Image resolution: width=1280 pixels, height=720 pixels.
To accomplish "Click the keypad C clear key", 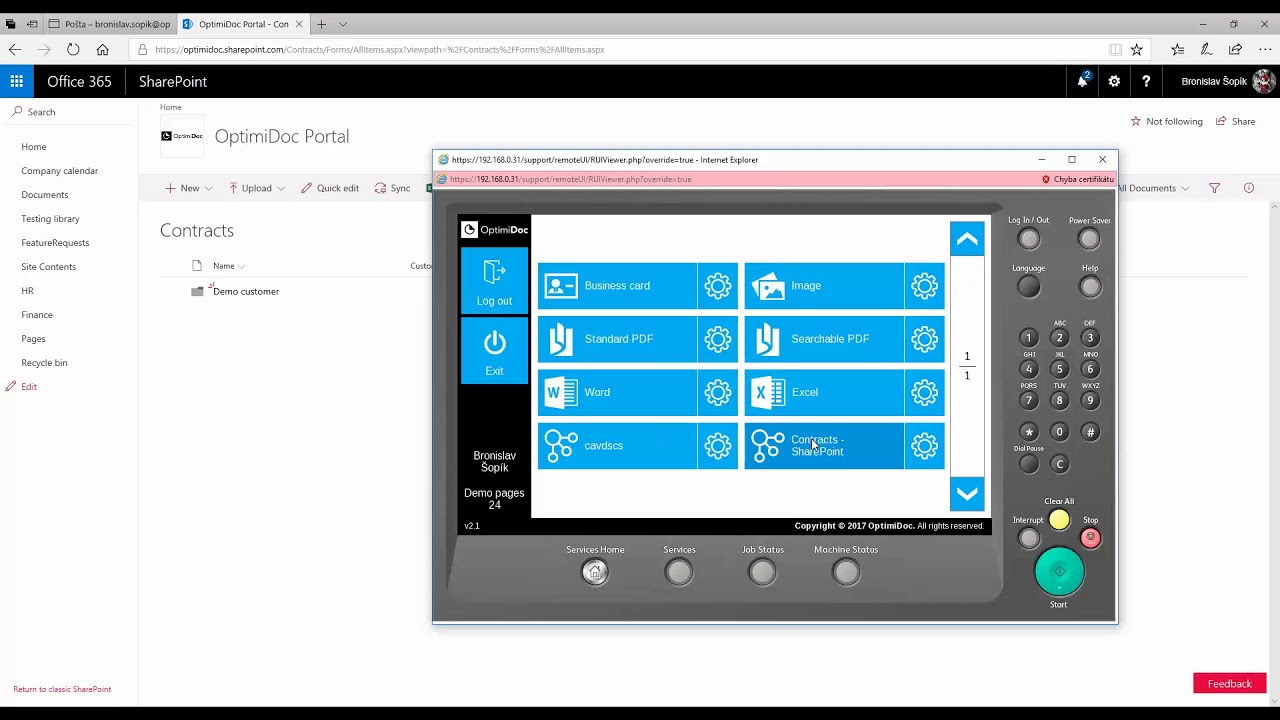I will coord(1059,464).
